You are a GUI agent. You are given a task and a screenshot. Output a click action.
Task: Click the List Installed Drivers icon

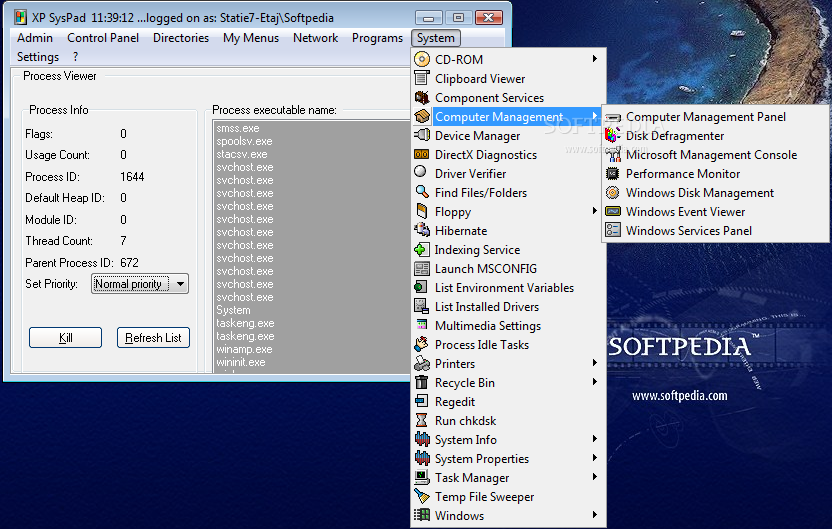[x=422, y=306]
